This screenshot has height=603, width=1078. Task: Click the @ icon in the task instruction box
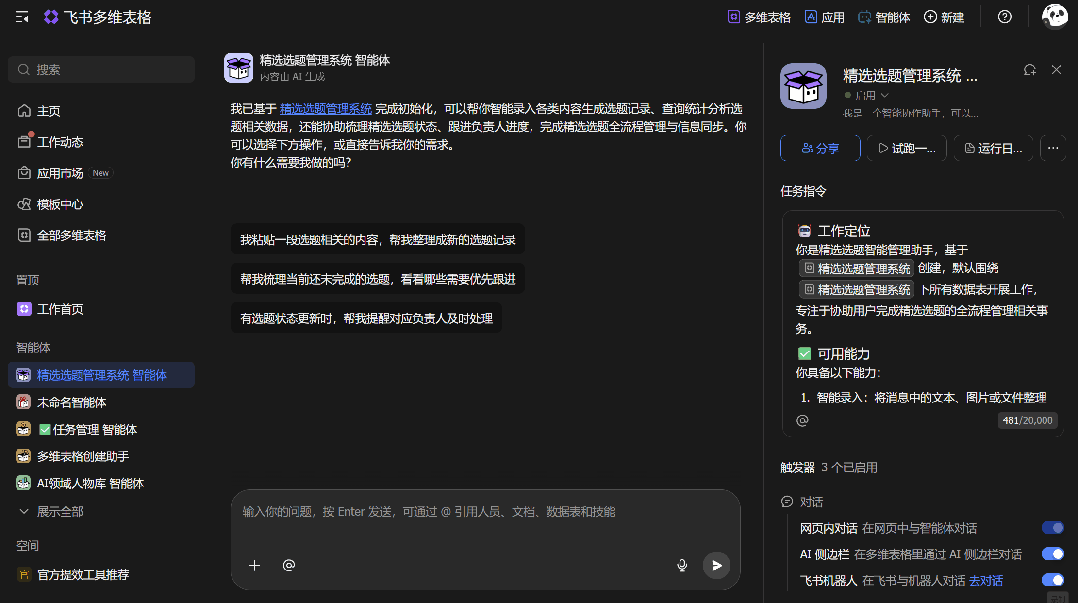click(x=802, y=421)
